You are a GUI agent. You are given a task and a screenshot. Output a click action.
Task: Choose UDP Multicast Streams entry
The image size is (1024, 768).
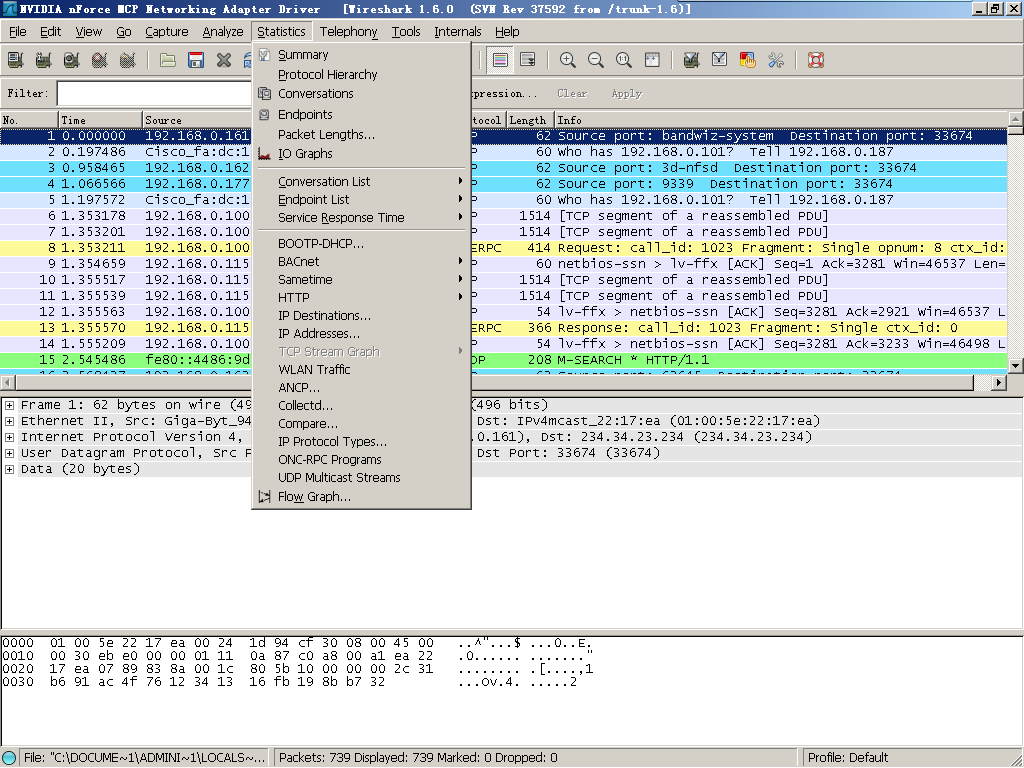coord(361,477)
